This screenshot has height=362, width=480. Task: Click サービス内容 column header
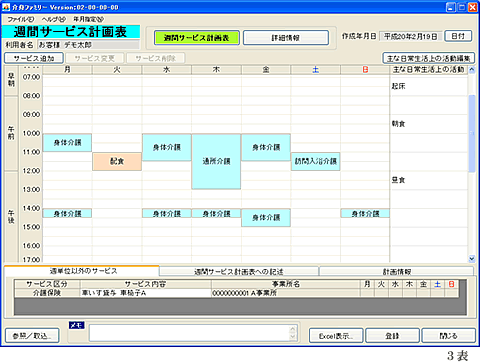coord(146,284)
